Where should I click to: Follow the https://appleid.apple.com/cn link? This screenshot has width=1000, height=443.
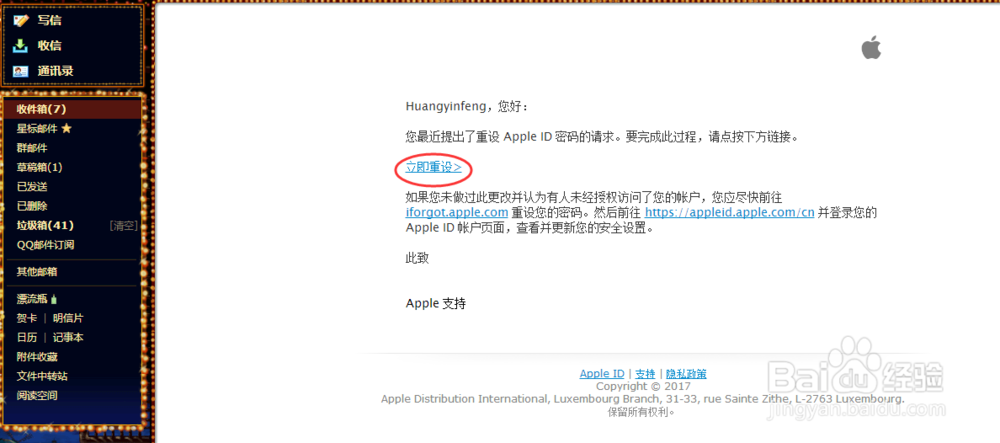tap(730, 212)
